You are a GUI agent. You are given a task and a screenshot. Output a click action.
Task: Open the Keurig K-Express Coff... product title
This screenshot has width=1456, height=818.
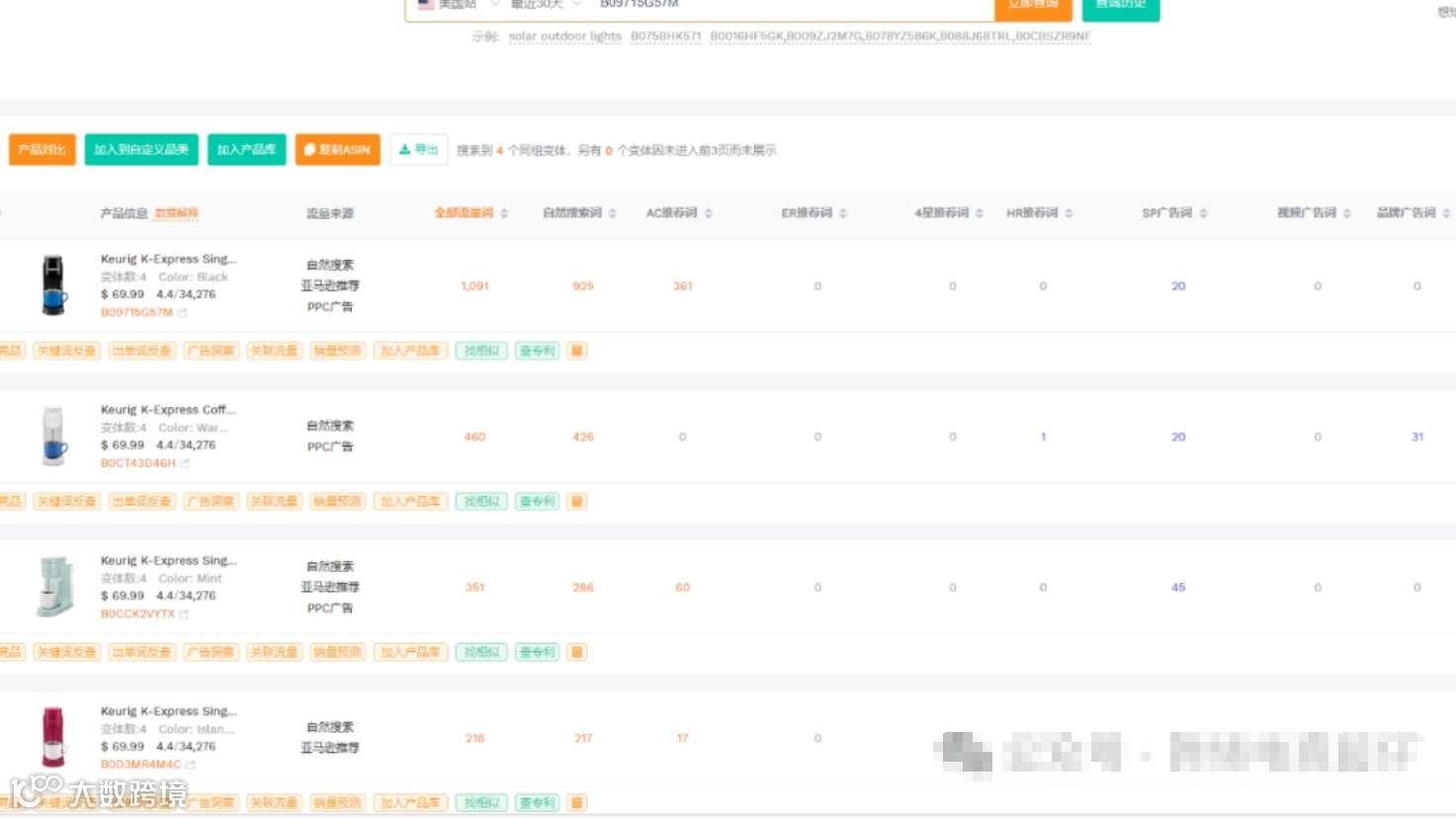tap(168, 409)
